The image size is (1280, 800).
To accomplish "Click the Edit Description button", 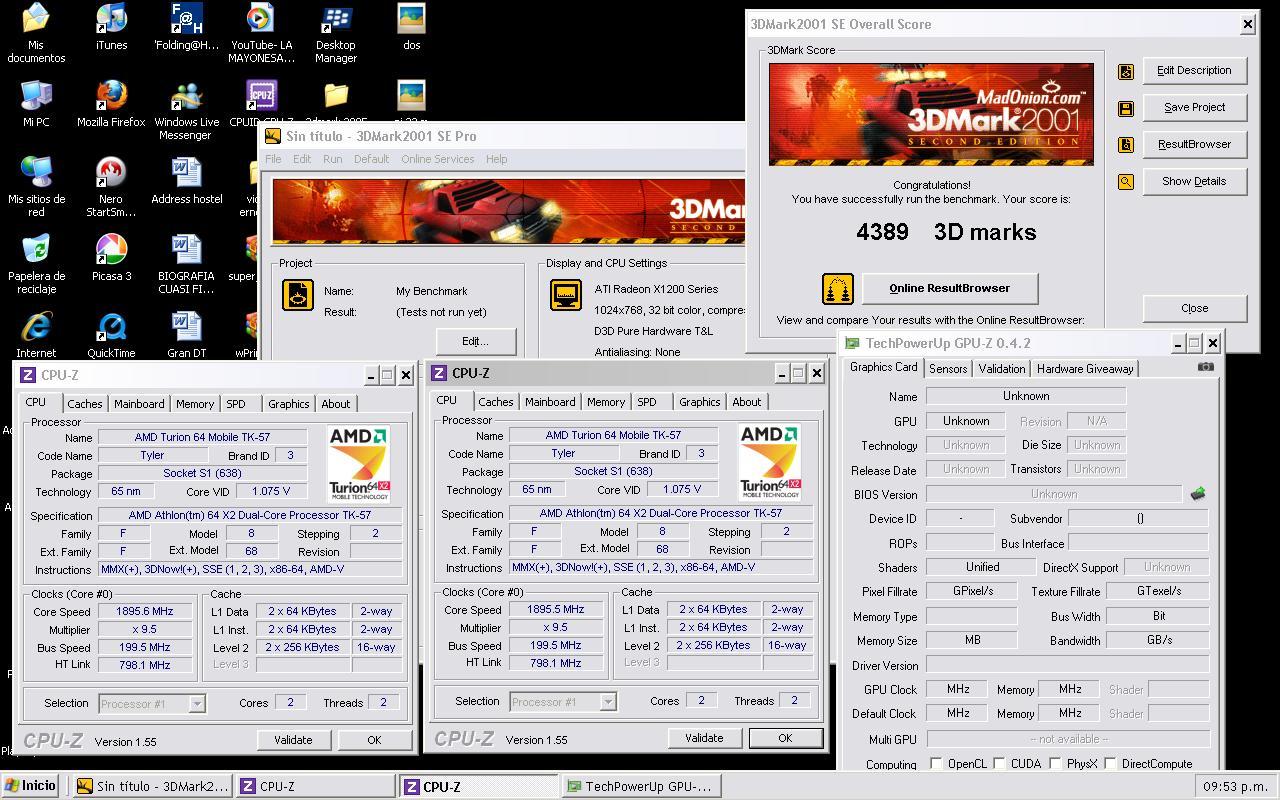I will [x=1194, y=71].
